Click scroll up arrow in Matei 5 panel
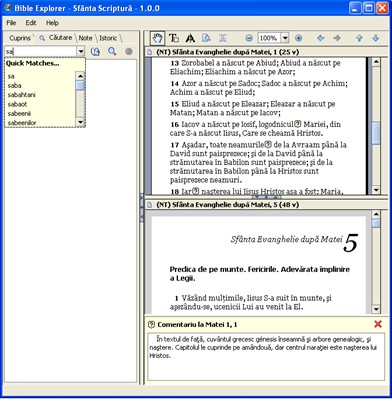 [x=376, y=215]
